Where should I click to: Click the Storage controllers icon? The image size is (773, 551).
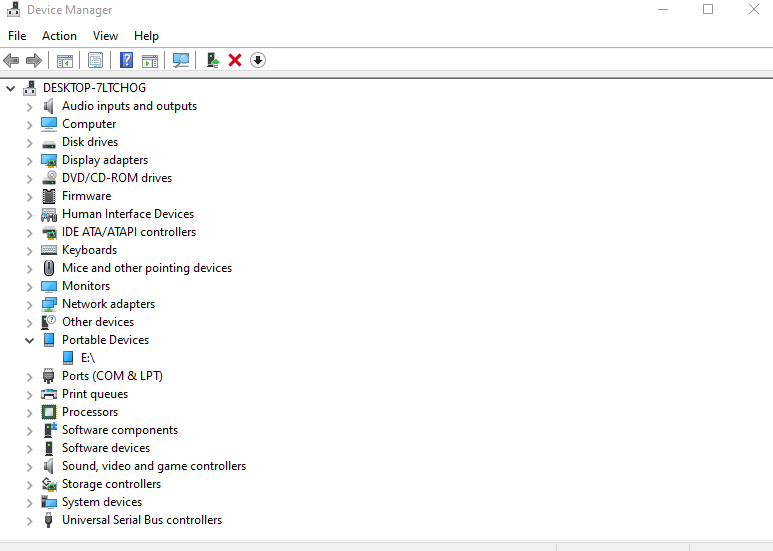pos(49,484)
